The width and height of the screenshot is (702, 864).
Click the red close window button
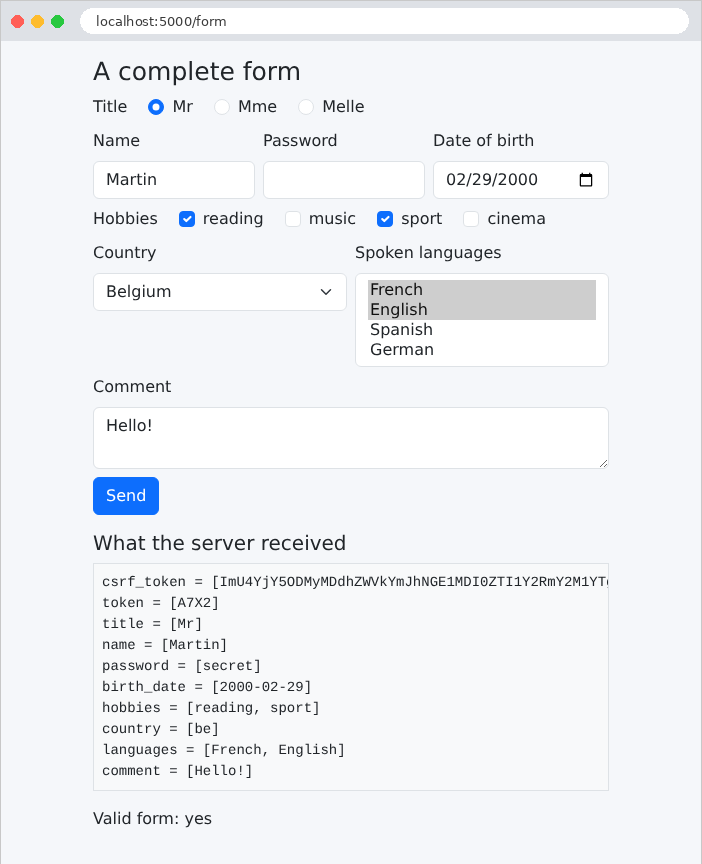(x=18, y=21)
